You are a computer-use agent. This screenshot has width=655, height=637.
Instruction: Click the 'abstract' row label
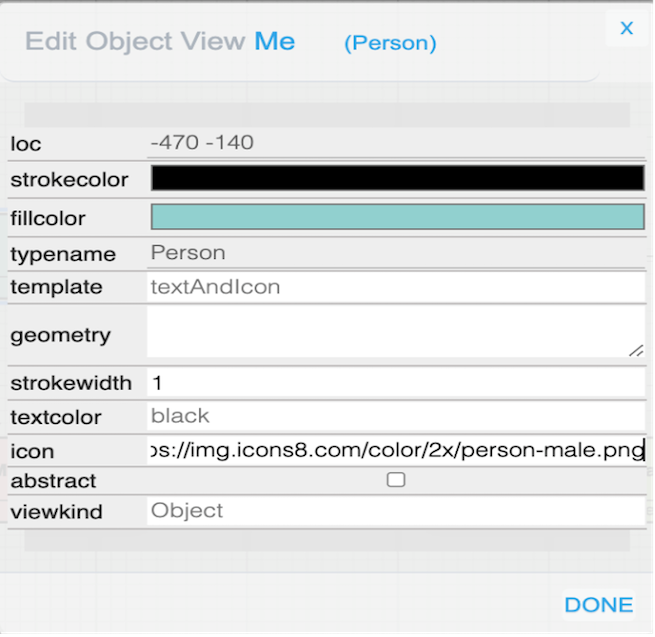pyautogui.click(x=53, y=481)
